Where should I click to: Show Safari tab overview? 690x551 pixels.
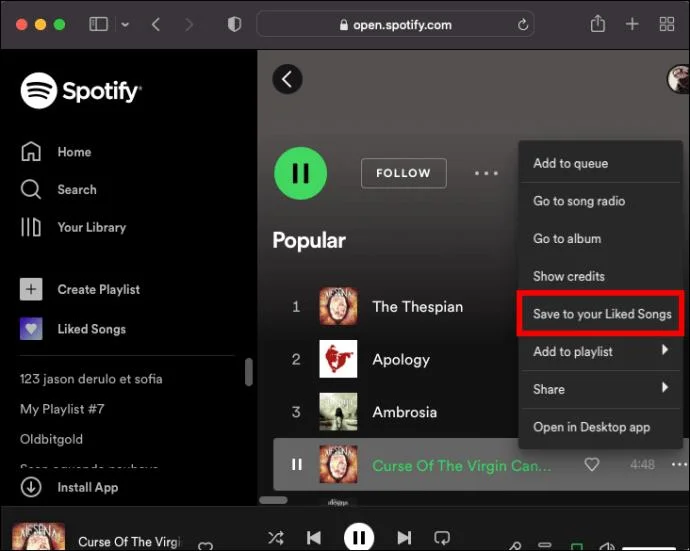tap(667, 24)
